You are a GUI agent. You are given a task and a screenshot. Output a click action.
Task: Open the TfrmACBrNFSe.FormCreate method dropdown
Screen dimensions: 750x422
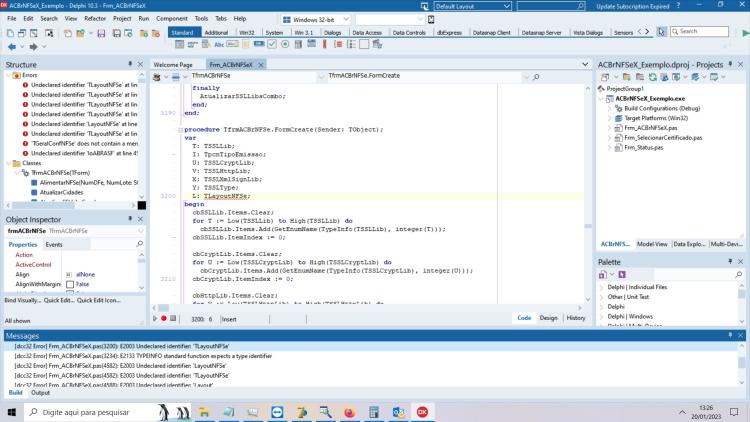click(x=526, y=76)
